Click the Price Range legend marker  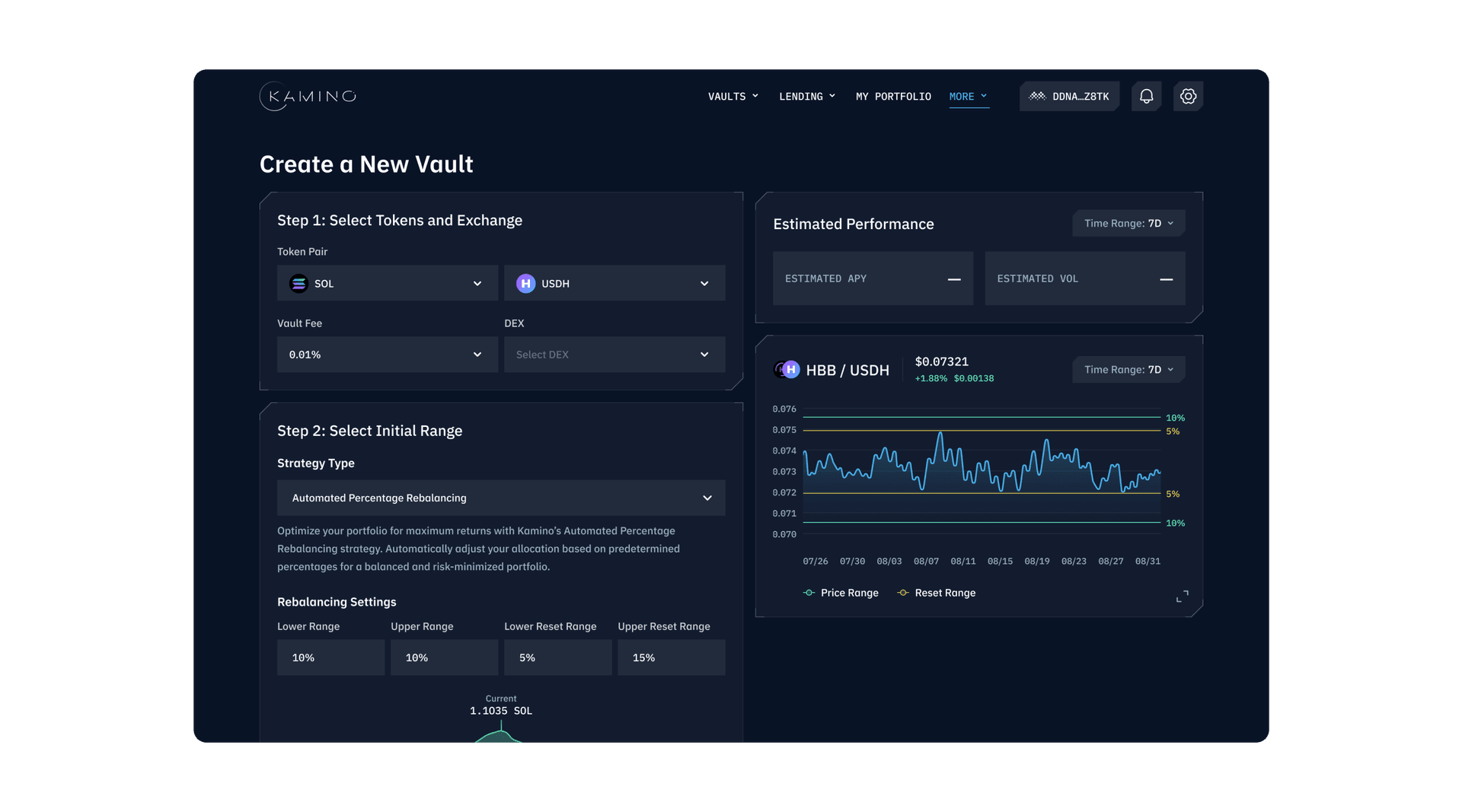[x=809, y=593]
